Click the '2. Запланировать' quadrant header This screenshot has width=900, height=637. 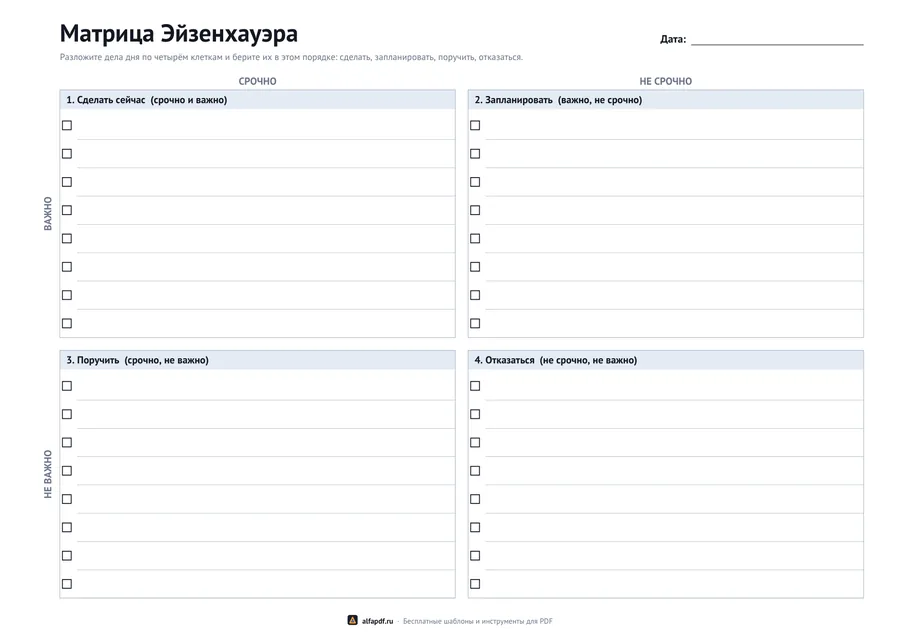[x=666, y=100]
